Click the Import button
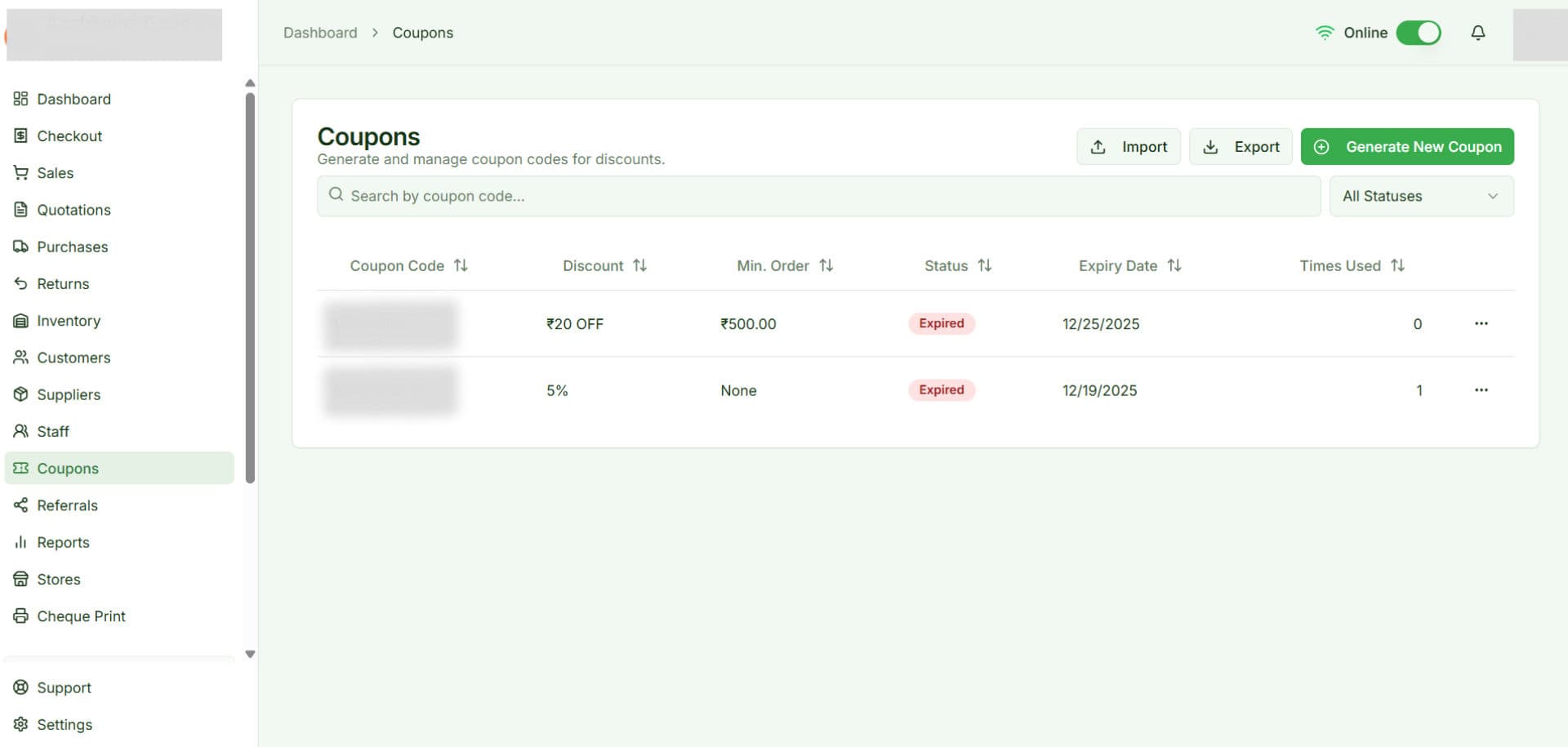 click(1128, 147)
